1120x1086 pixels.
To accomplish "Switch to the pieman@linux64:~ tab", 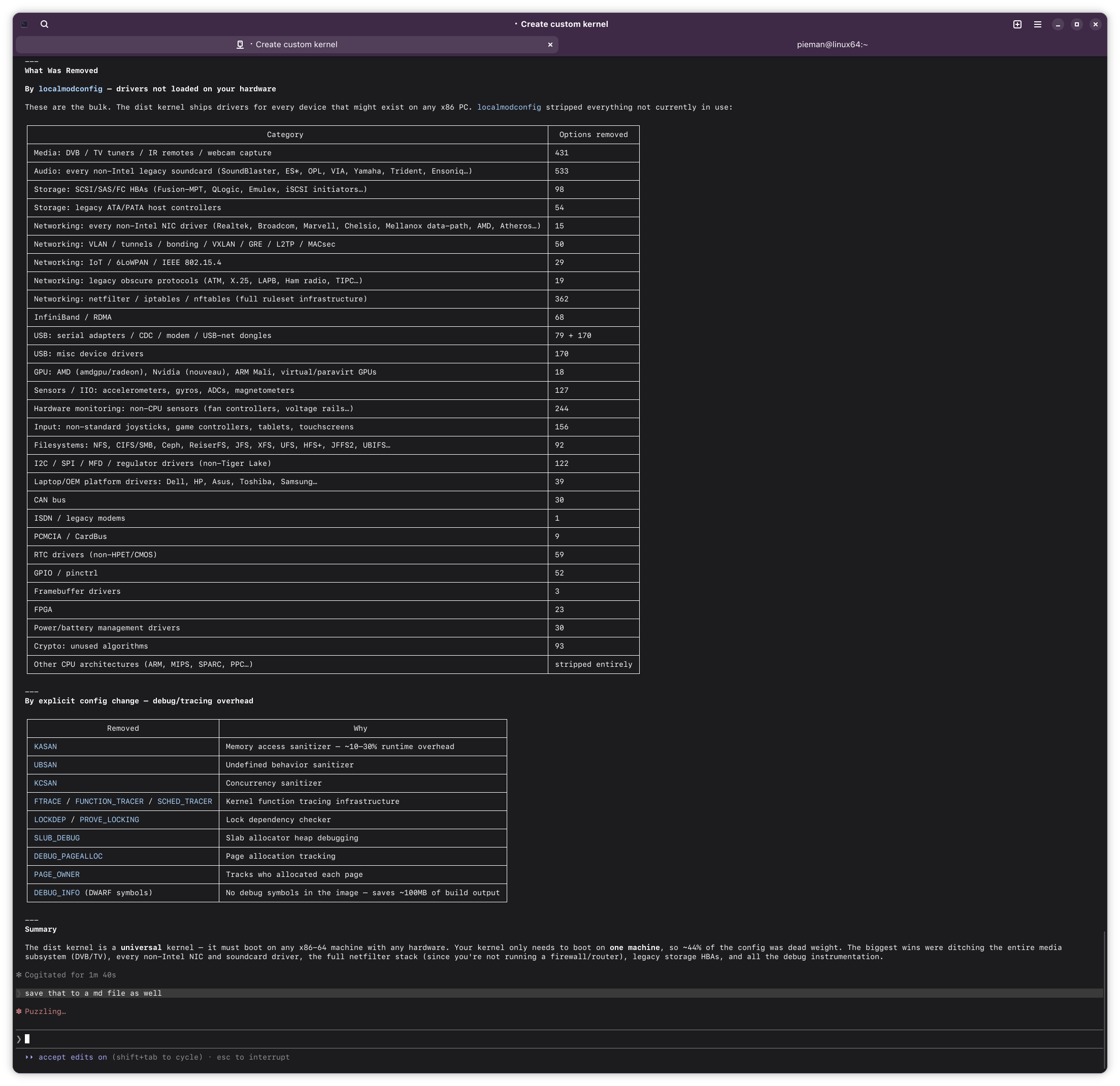I will [x=832, y=45].
